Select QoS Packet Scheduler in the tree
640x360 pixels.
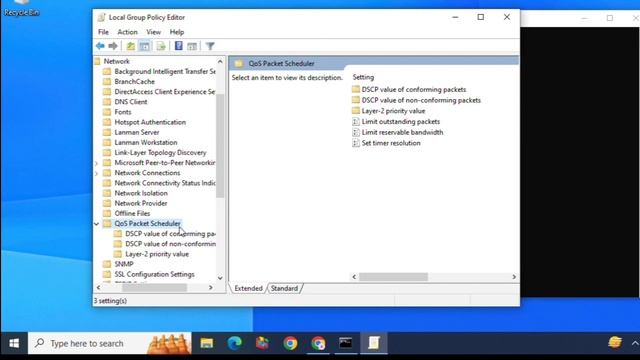[x=147, y=224]
